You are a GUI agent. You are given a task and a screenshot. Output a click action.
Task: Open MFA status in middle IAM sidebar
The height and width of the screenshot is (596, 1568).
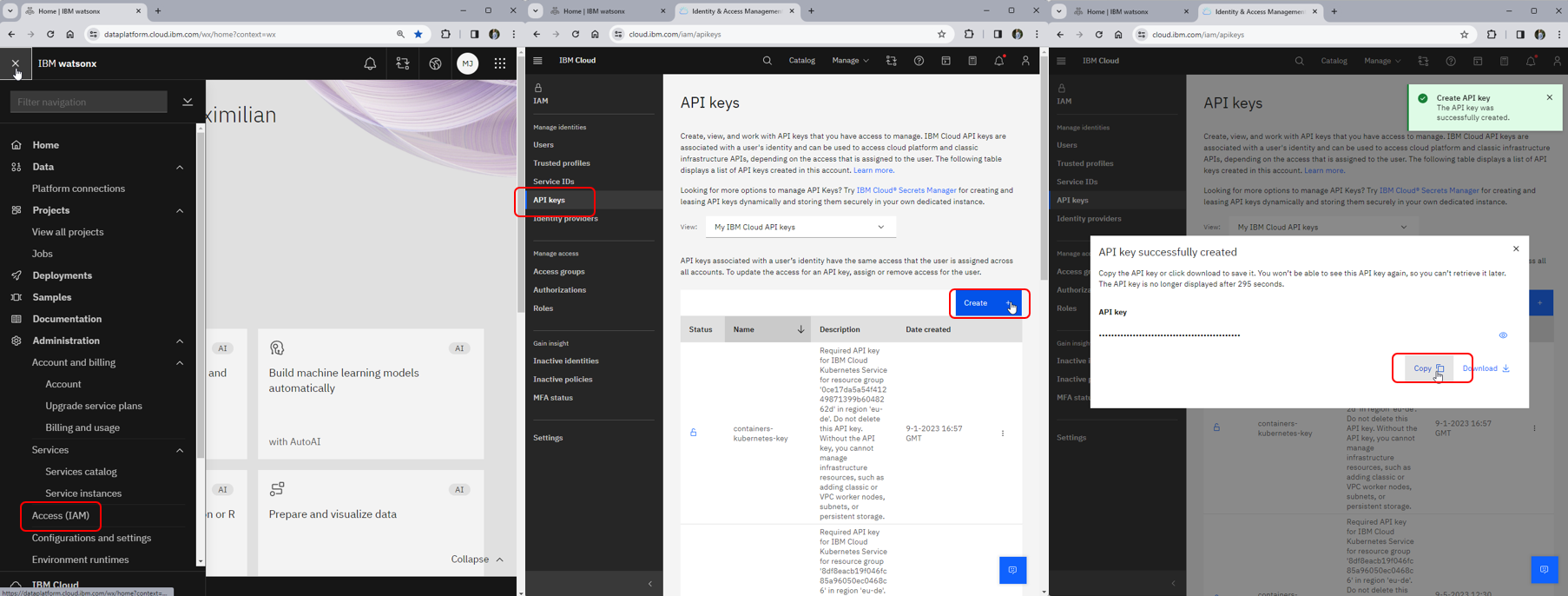(553, 398)
